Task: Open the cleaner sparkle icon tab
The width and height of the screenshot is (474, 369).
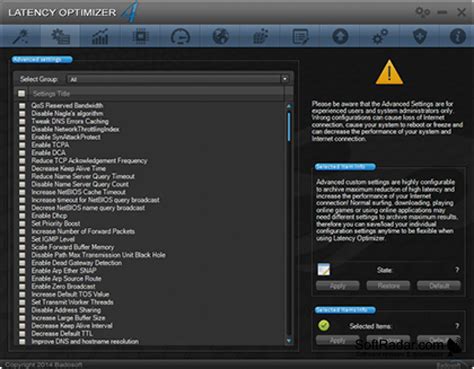Action: (x=260, y=36)
